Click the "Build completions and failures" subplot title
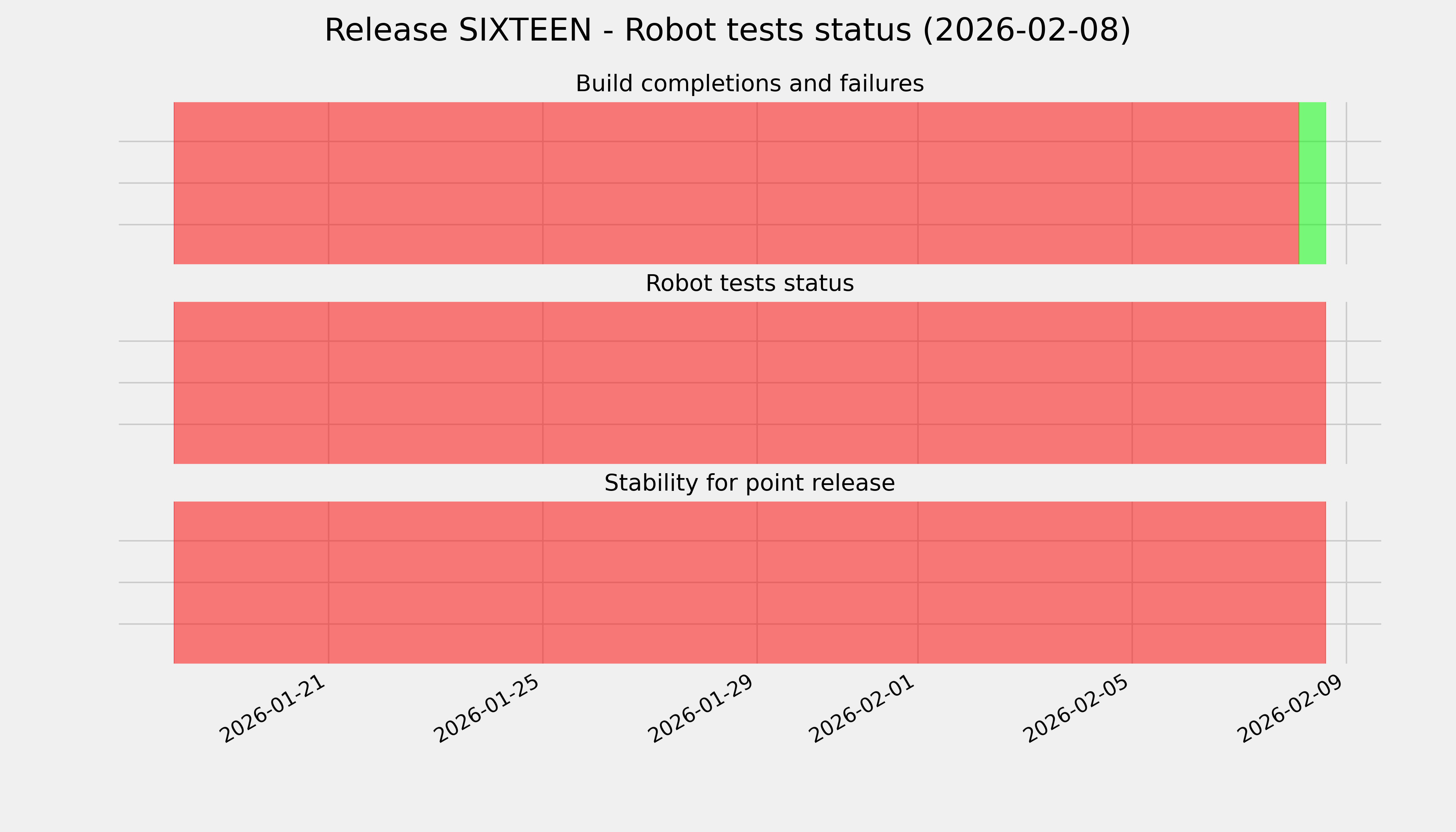Viewport: 1456px width, 832px height. (x=749, y=84)
